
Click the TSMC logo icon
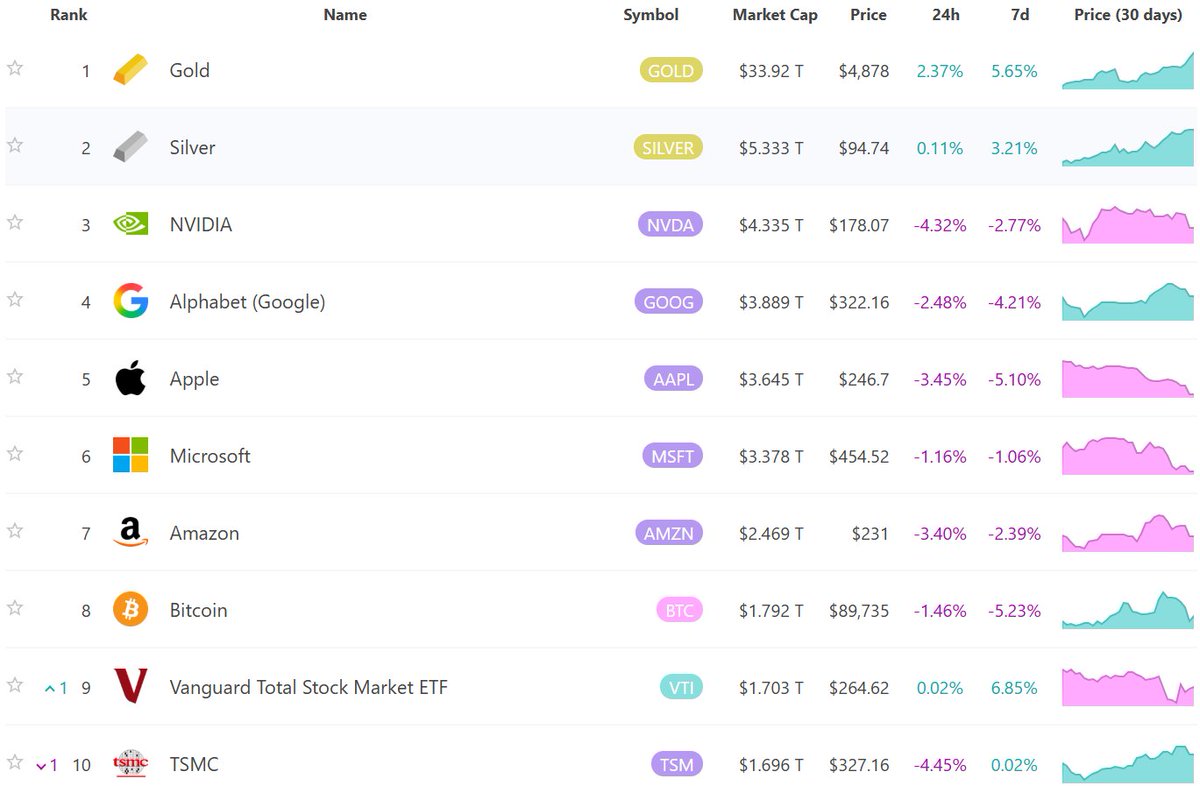[130, 764]
